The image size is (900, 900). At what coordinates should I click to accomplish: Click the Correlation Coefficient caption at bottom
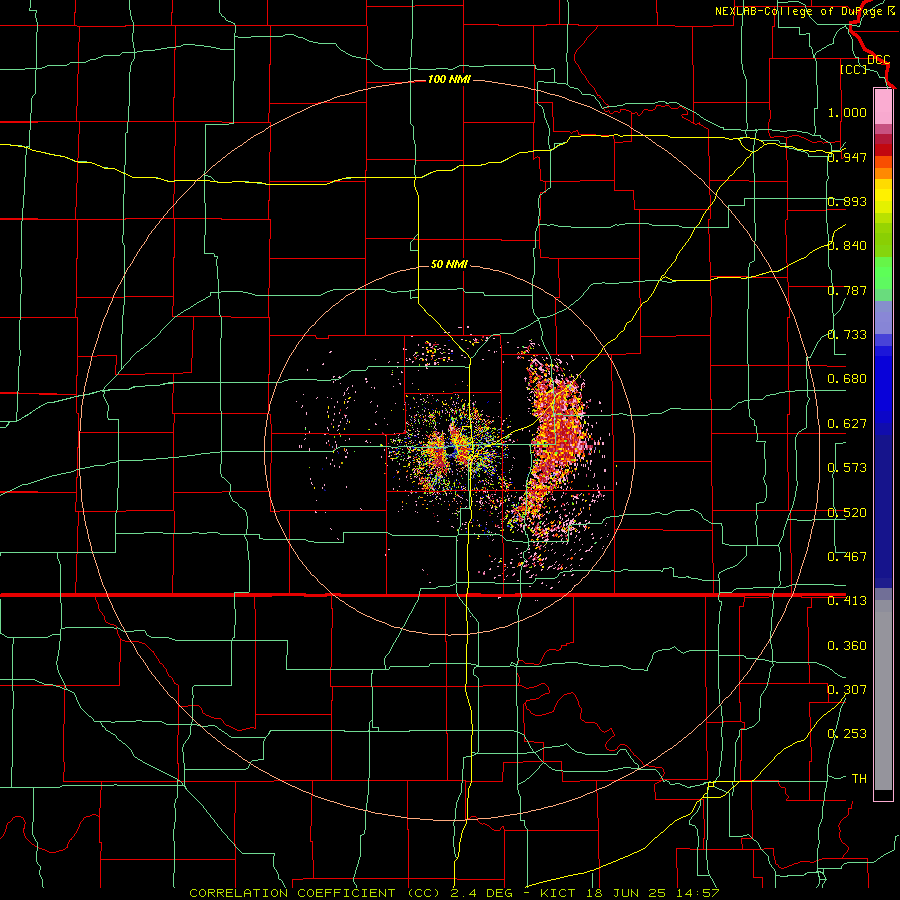(x=453, y=893)
